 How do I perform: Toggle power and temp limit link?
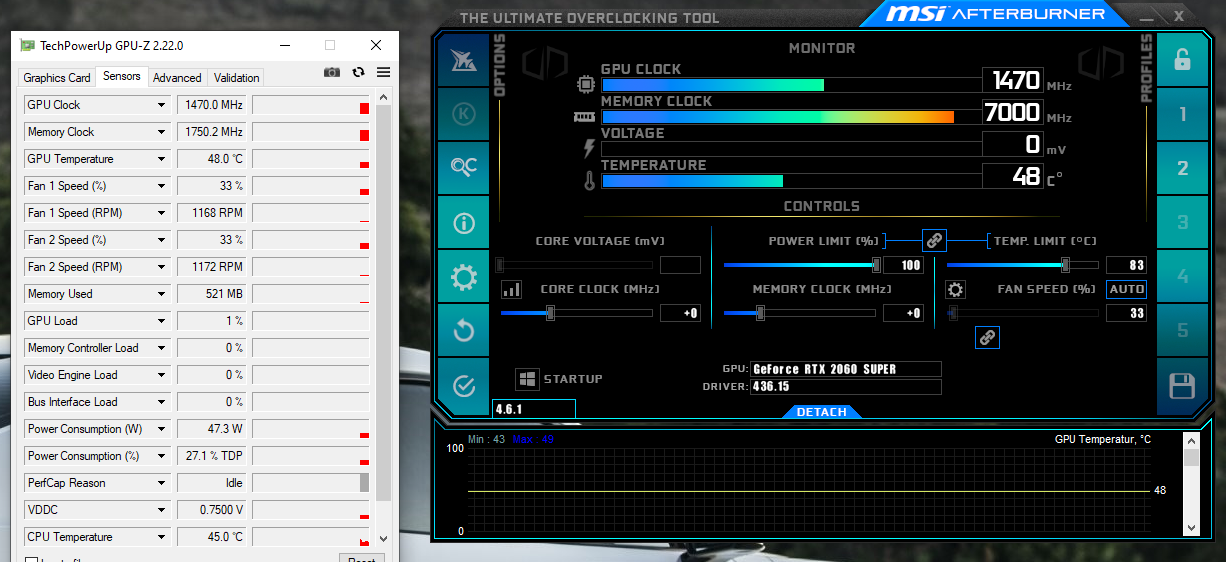(x=934, y=241)
